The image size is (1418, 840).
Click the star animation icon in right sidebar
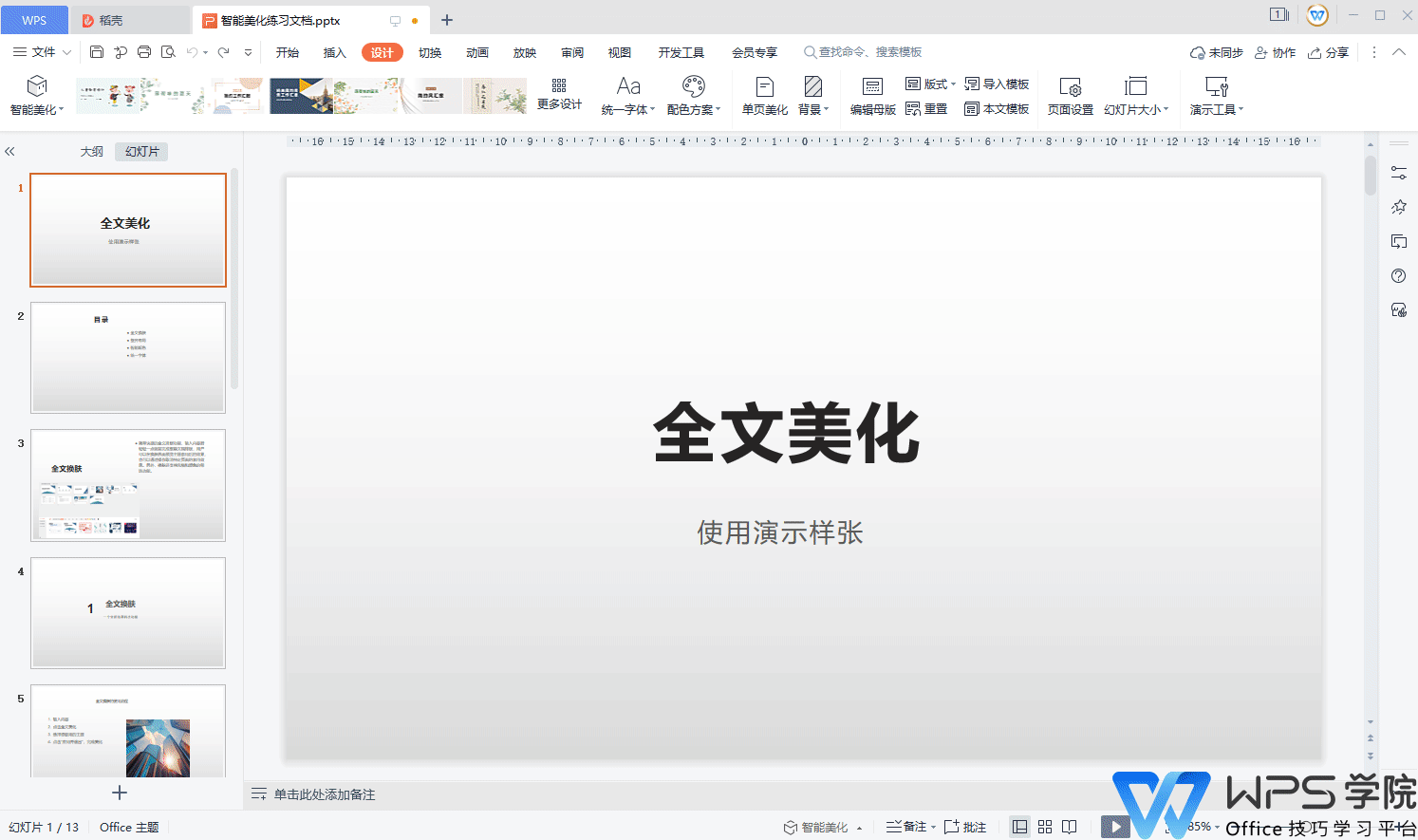1398,207
